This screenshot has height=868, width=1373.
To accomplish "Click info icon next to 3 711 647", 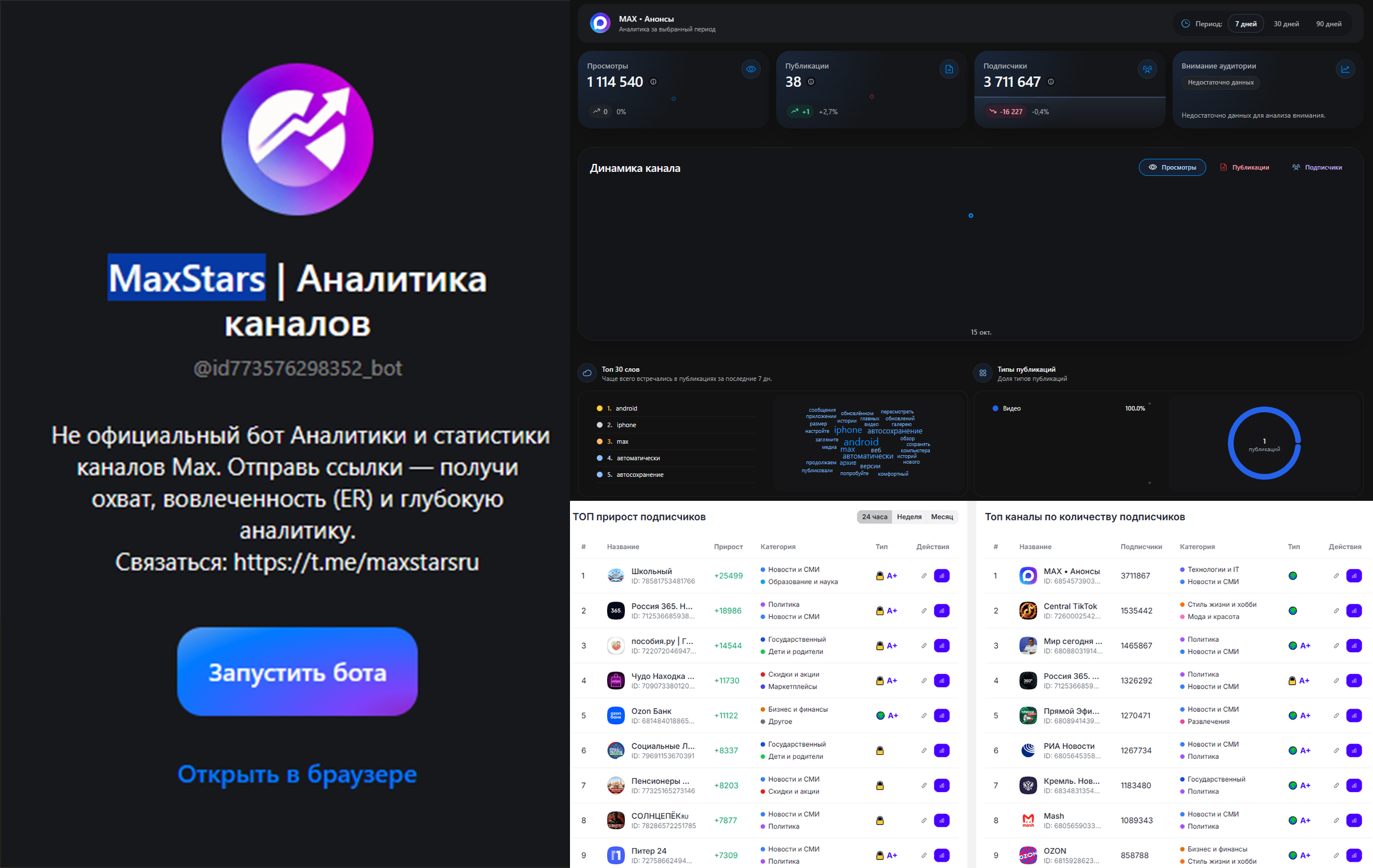I will 1051,82.
